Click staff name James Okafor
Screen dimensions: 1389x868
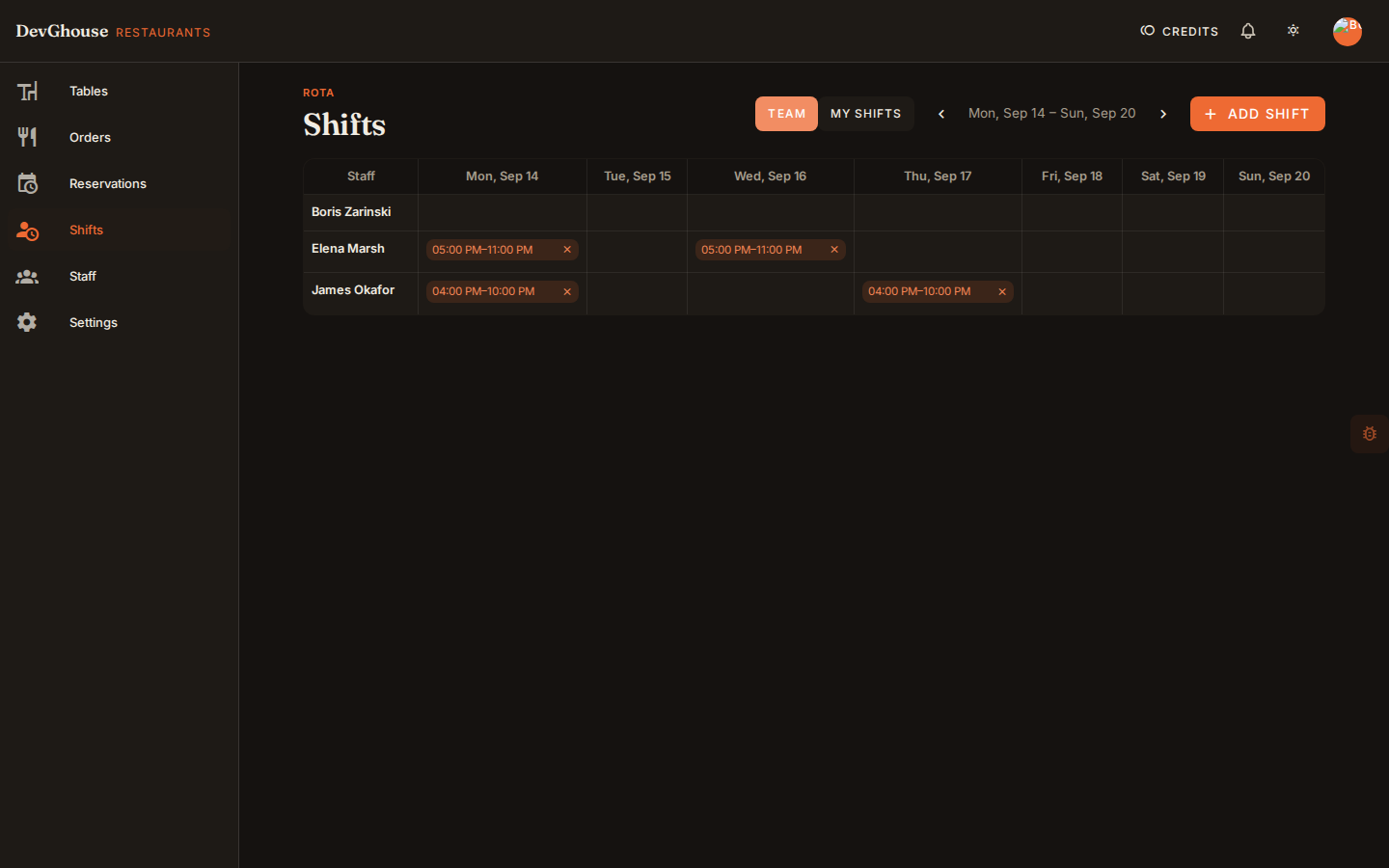coord(353,290)
